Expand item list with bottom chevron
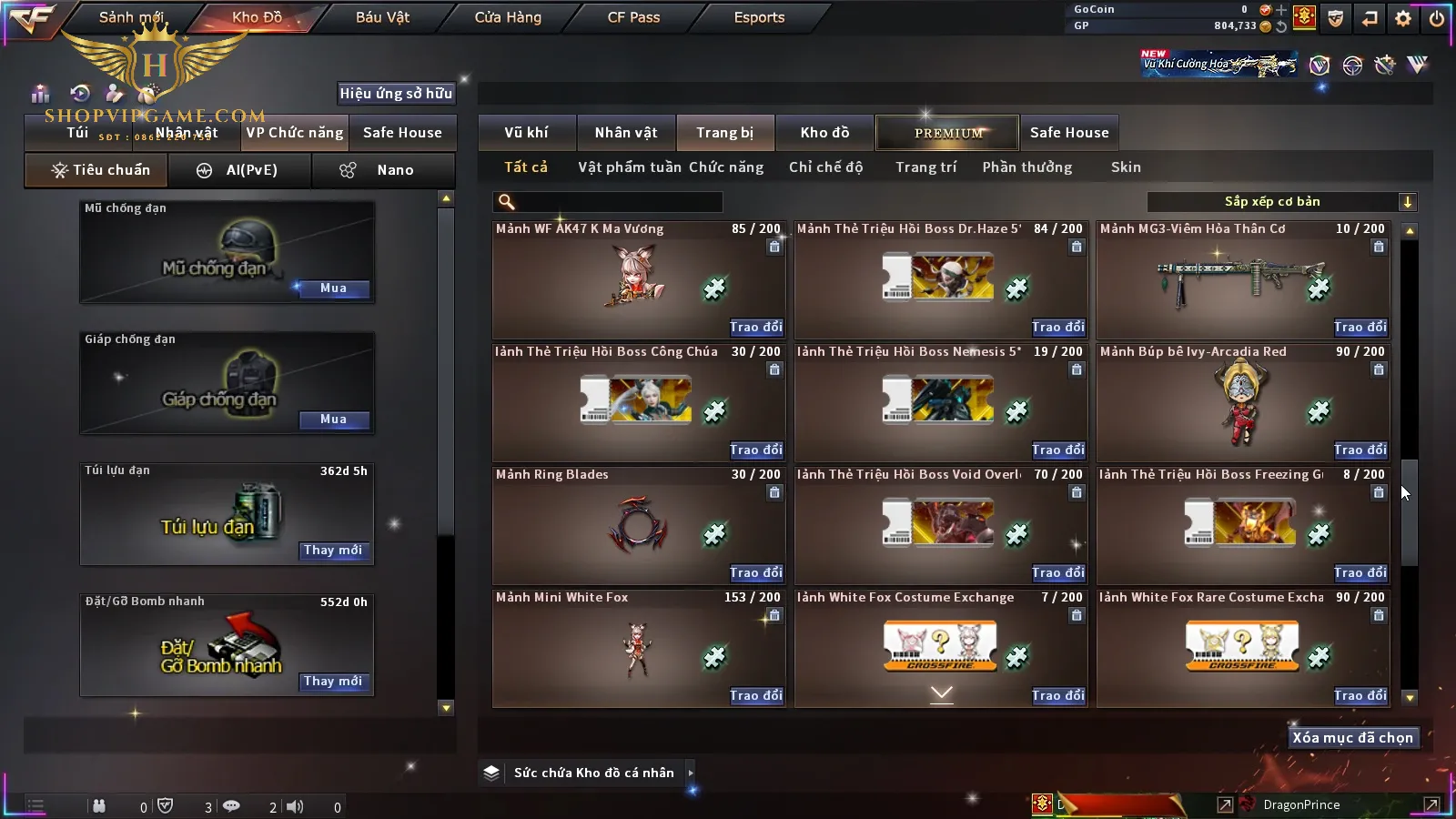 pyautogui.click(x=942, y=693)
